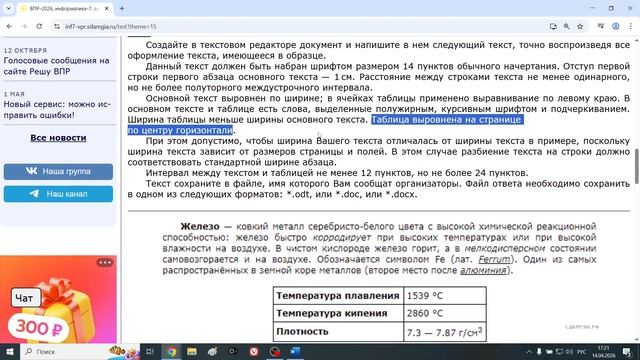Click the date label '12 ОКТЯБРЯ'
Viewport: 640px width, 360px height.
pos(25,50)
